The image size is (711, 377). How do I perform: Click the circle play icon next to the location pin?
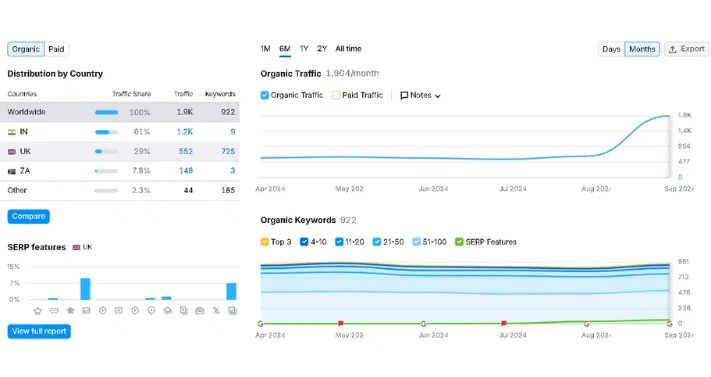coord(135,311)
